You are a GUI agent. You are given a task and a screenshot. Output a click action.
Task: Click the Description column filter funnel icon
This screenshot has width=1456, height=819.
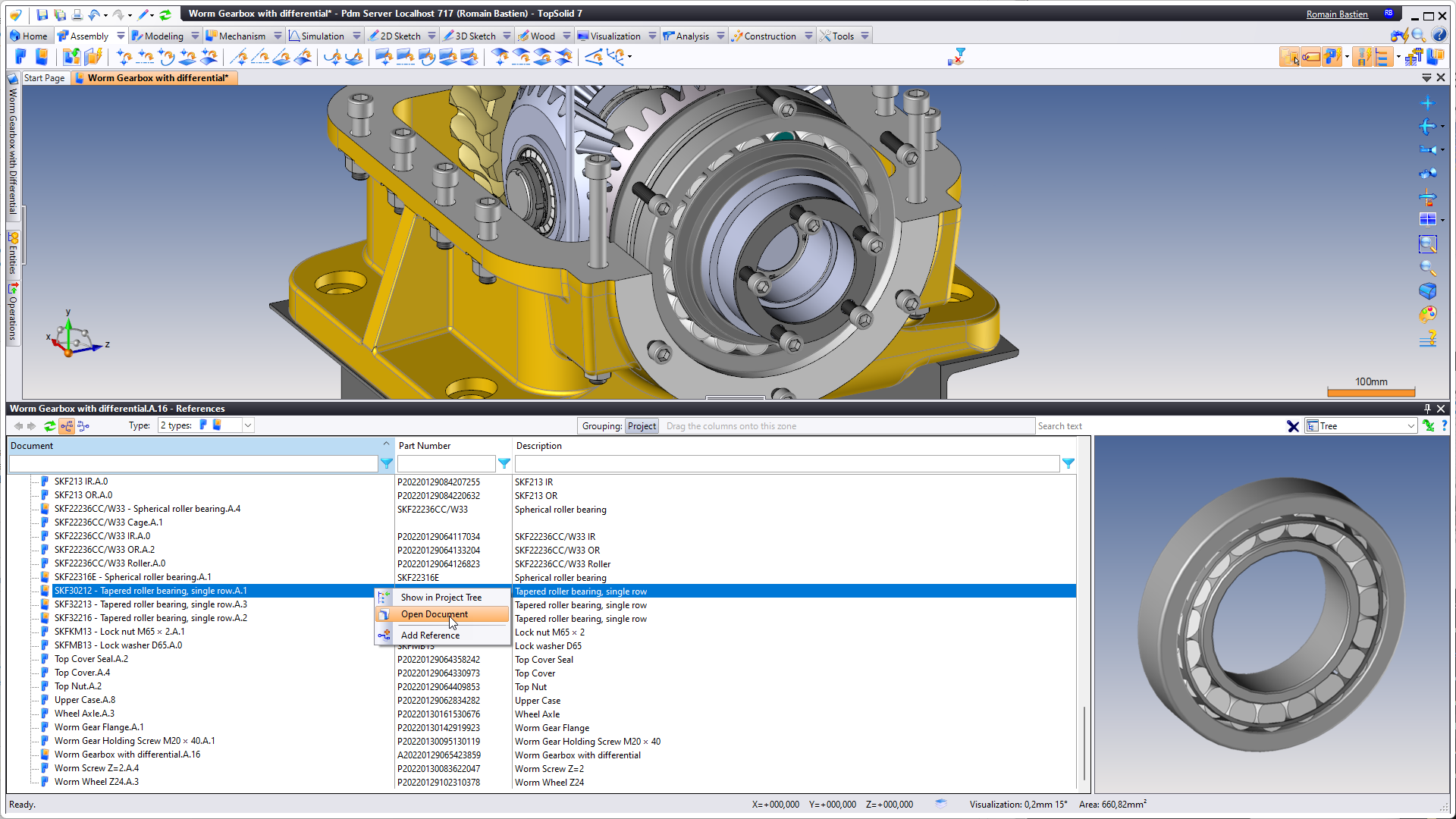coord(1068,463)
